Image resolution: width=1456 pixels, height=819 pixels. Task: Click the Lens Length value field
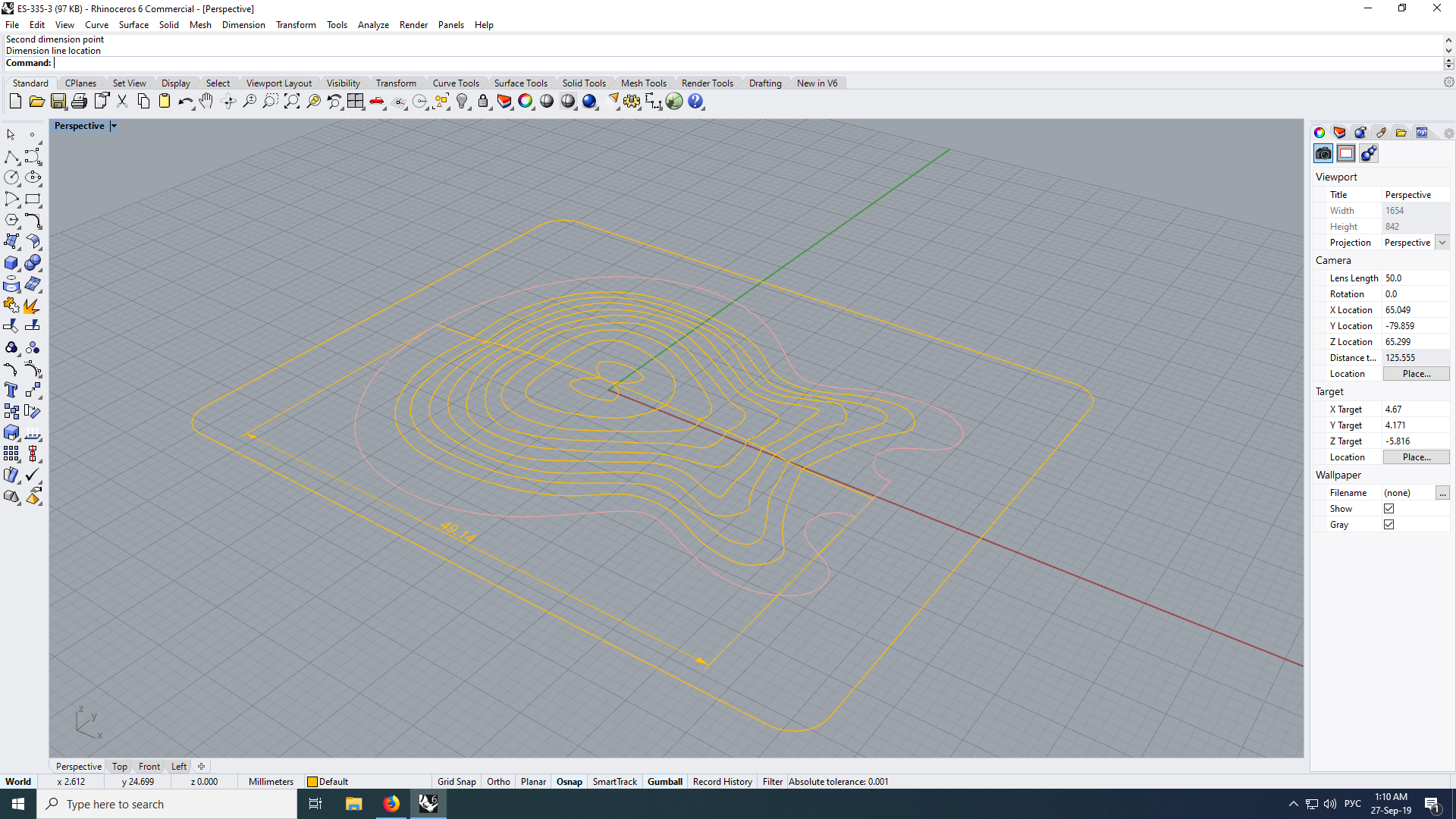1414,278
